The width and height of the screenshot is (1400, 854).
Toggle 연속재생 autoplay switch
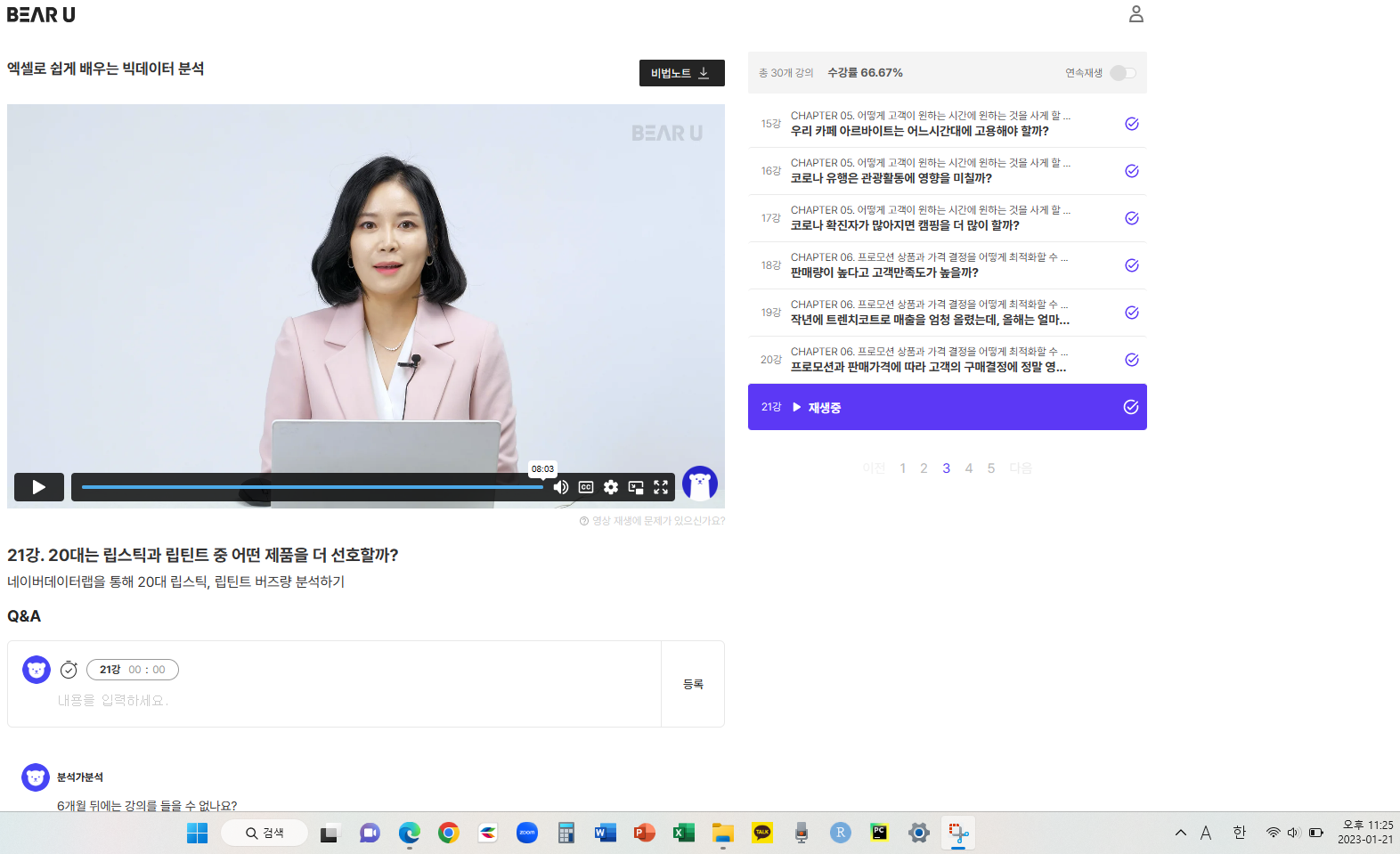click(1123, 73)
